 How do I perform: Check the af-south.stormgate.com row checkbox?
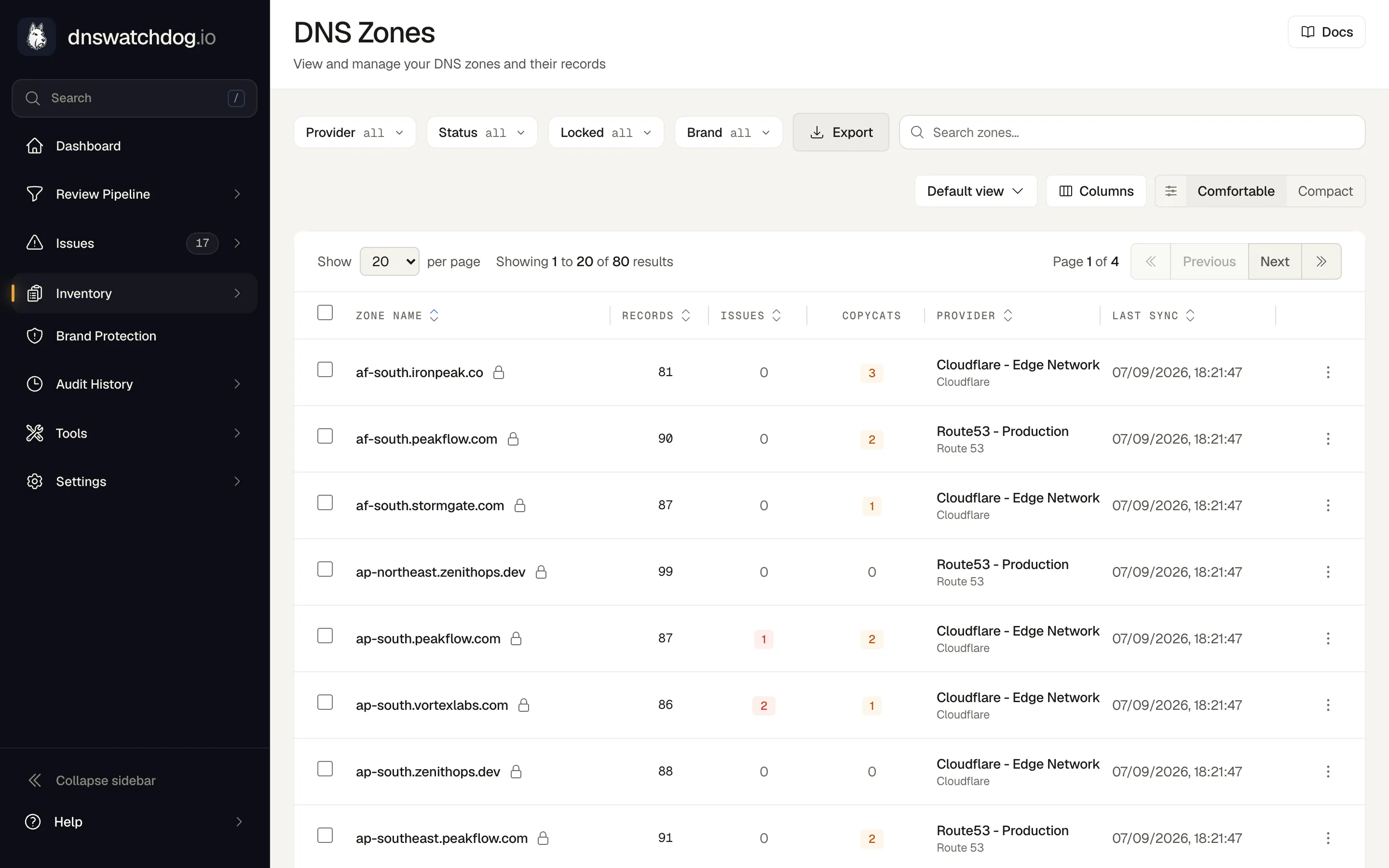pyautogui.click(x=325, y=503)
